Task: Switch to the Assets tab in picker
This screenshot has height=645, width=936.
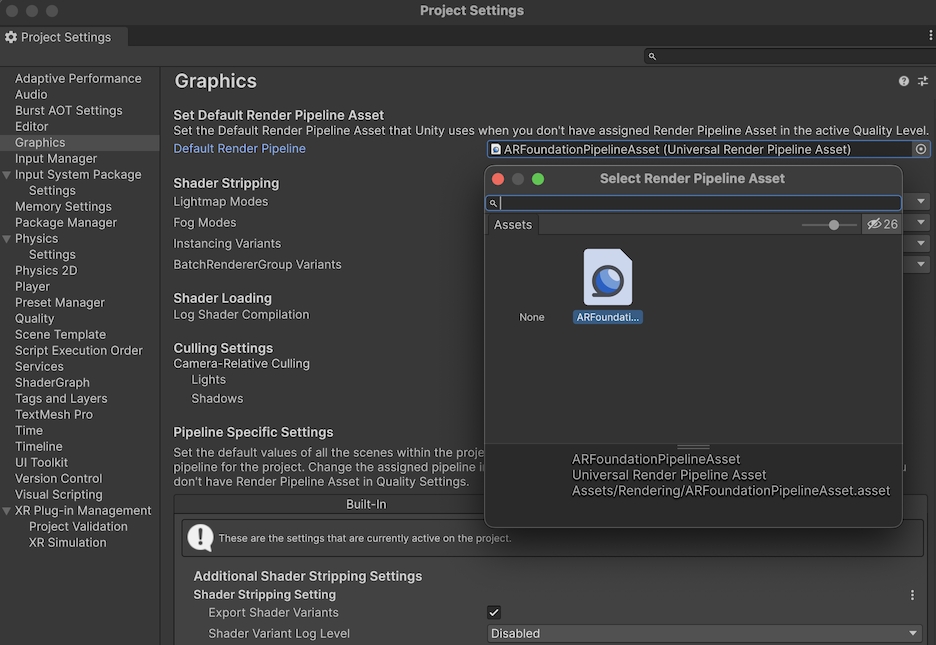Action: [x=513, y=225]
